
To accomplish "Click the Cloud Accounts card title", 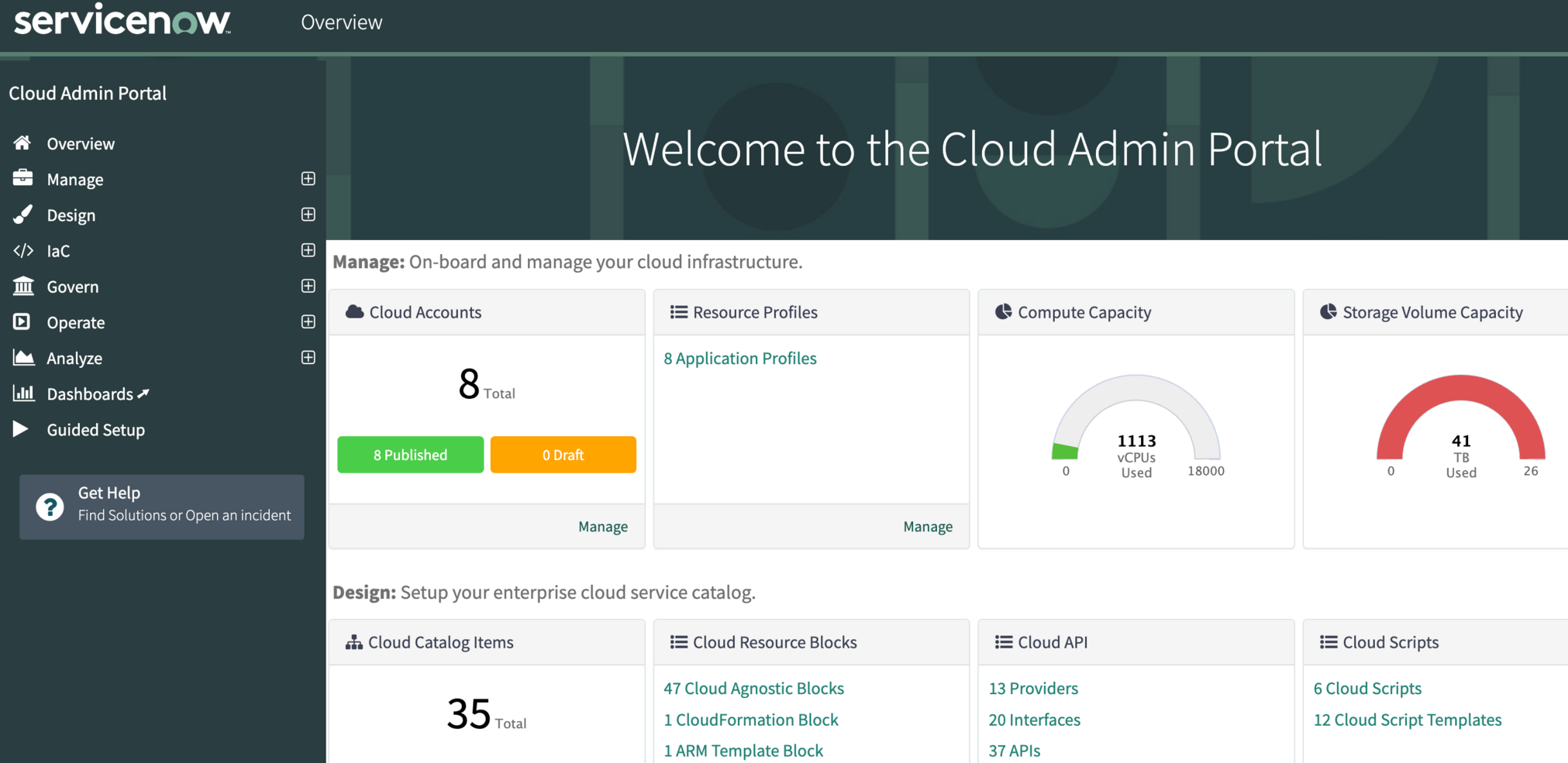I will [425, 311].
